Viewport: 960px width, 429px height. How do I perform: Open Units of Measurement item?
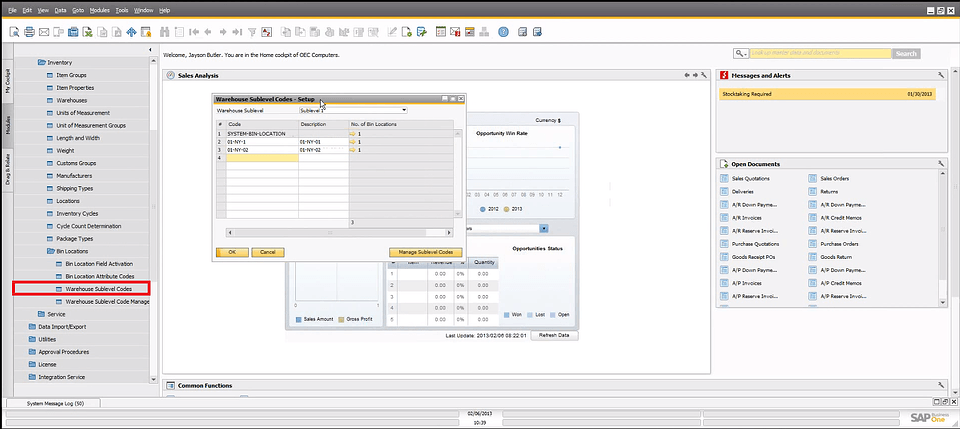(x=83, y=113)
